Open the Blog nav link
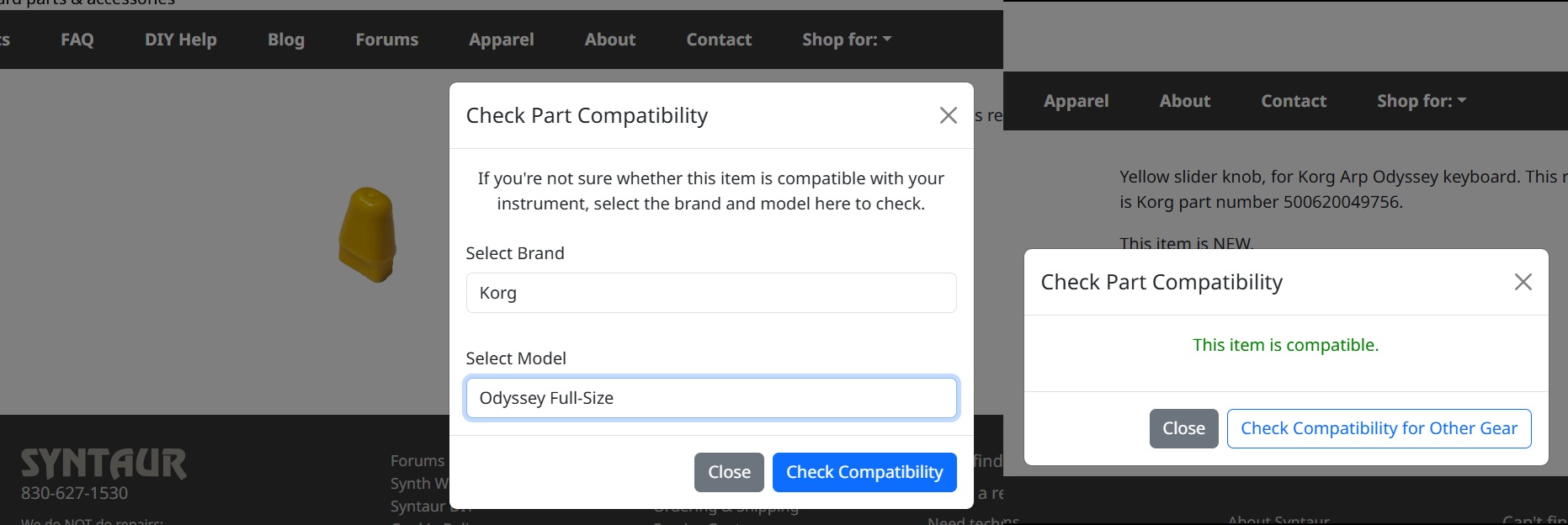This screenshot has height=525, width=1568. pyautogui.click(x=286, y=40)
